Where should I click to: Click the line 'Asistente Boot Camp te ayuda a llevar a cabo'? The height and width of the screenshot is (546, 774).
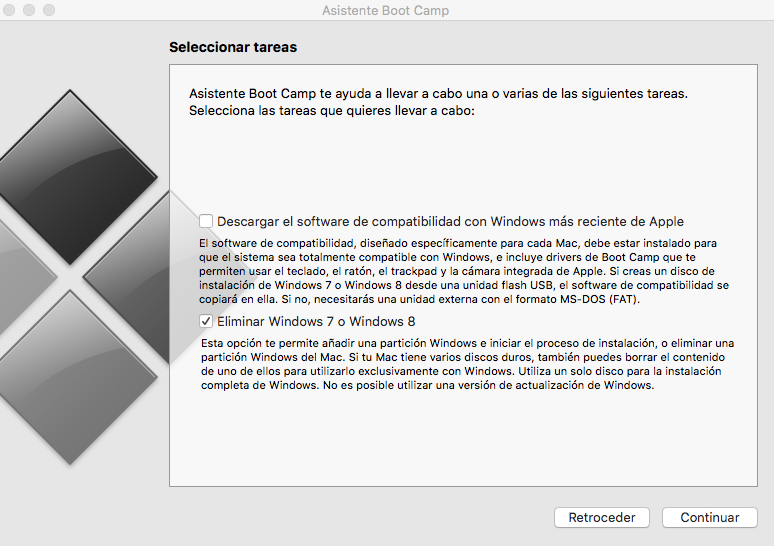click(438, 93)
